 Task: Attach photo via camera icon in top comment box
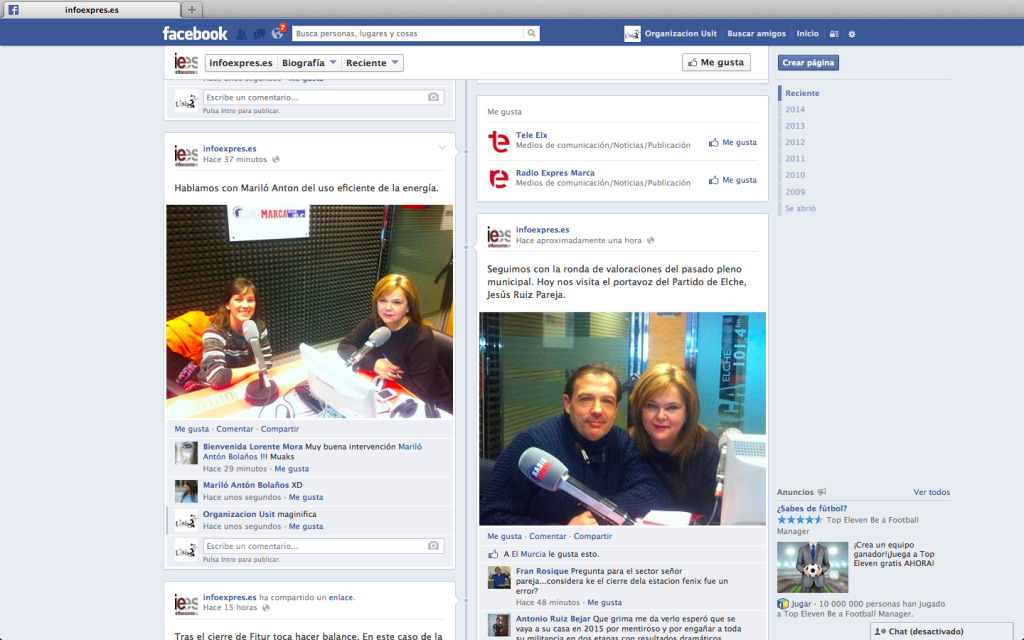tap(433, 97)
